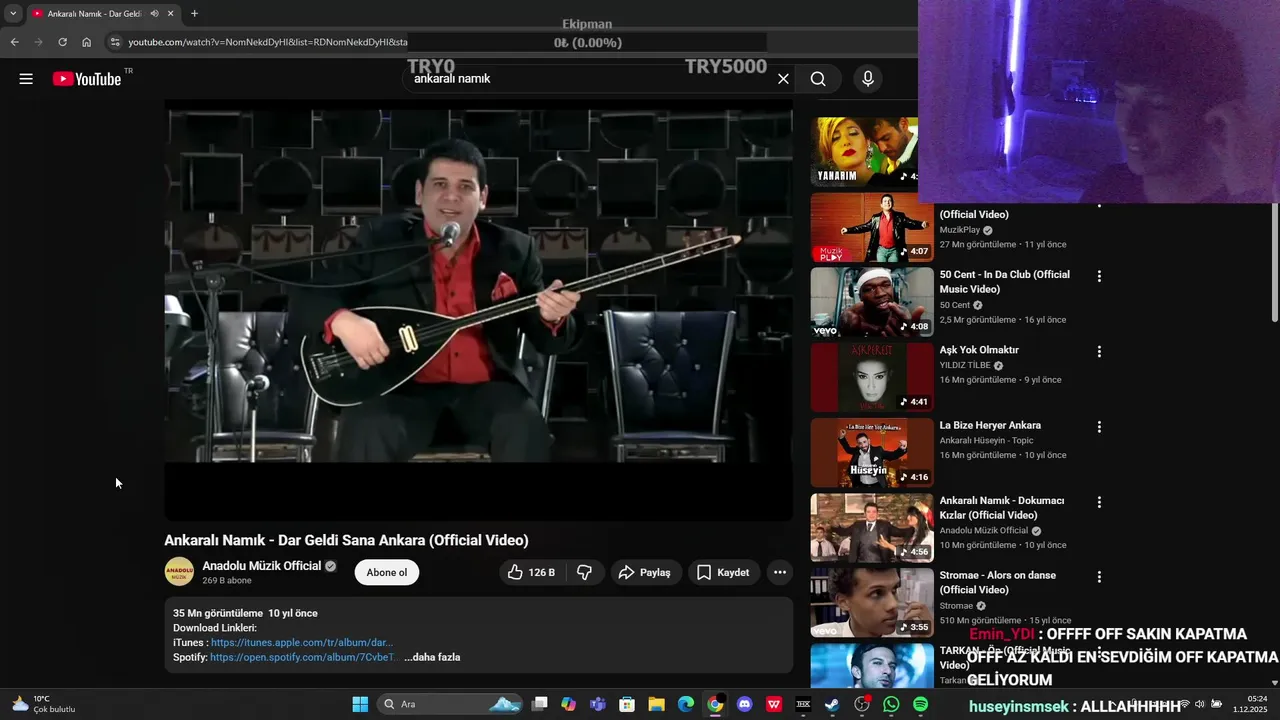
Task: Start voice search with the microphone
Action: pyautogui.click(x=867, y=79)
